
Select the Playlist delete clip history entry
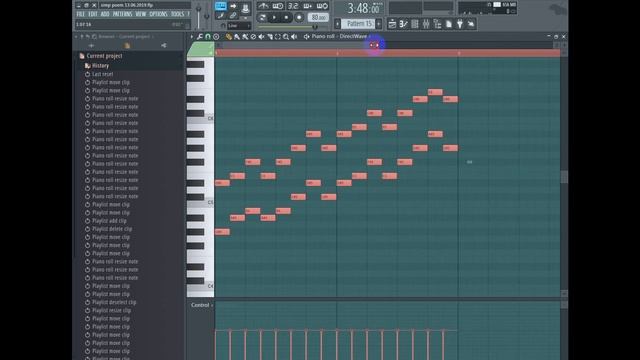click(112, 229)
